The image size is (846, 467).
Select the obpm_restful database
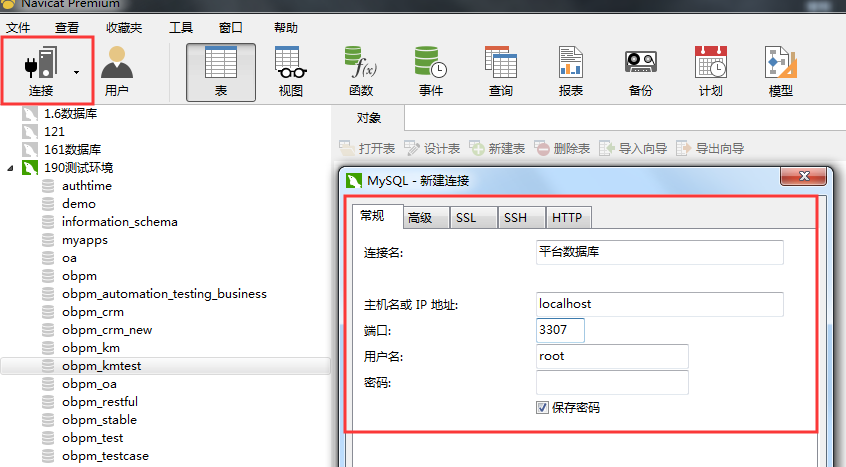[100, 402]
